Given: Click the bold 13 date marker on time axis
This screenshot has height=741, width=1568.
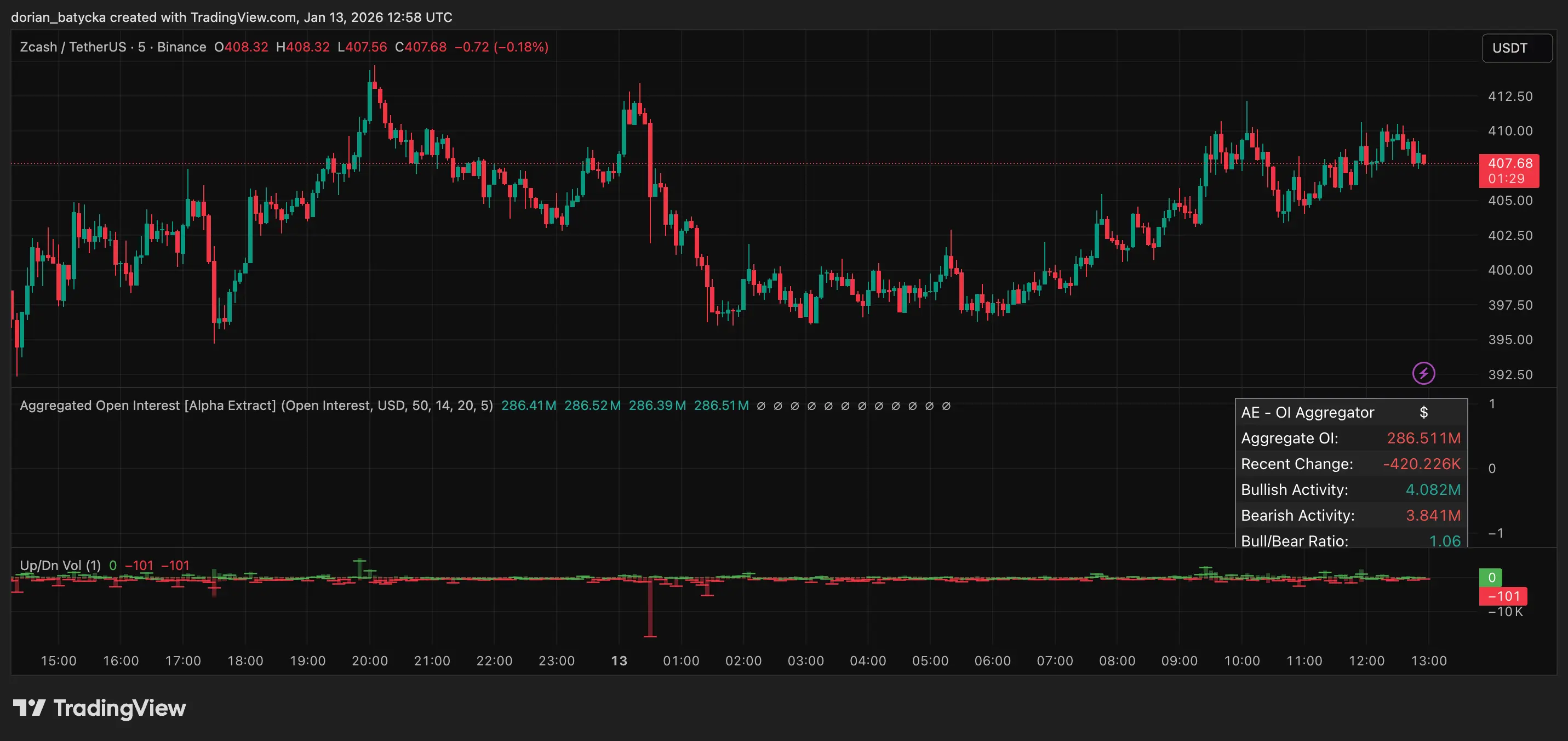Looking at the screenshot, I should 619,660.
